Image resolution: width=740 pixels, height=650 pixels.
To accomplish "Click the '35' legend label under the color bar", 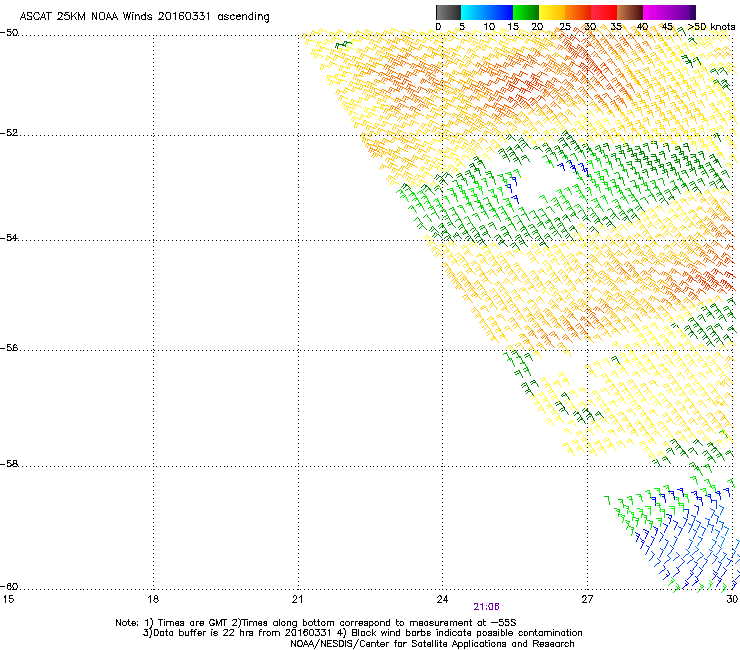I will coord(616,27).
